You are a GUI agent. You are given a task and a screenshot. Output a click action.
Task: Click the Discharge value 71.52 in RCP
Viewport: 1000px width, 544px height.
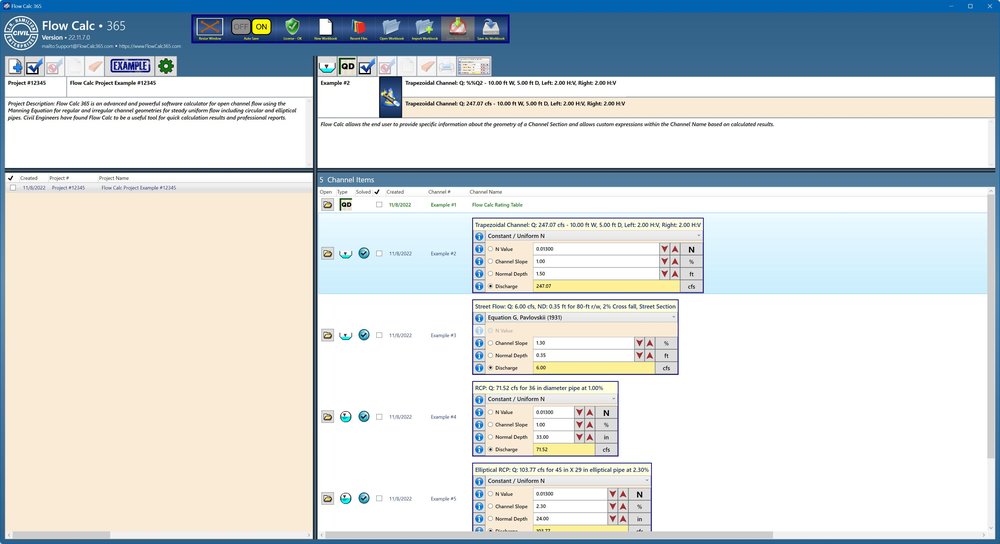tap(564, 450)
